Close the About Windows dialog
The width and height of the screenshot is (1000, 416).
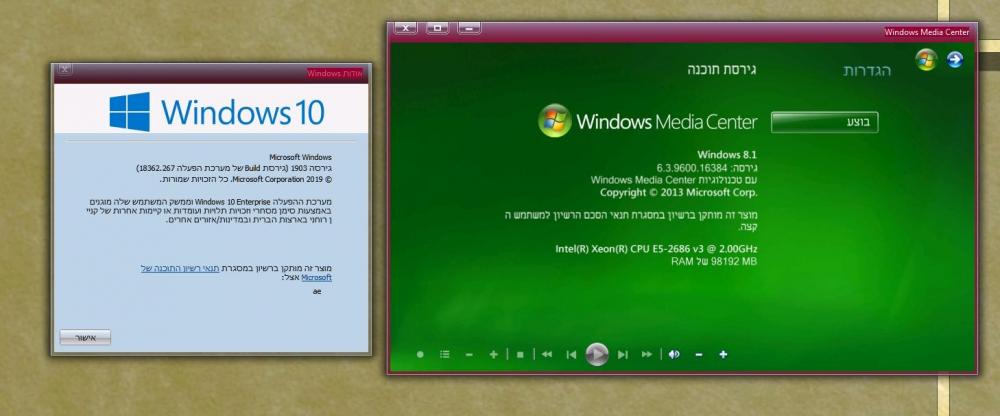pyautogui.click(x=63, y=70)
